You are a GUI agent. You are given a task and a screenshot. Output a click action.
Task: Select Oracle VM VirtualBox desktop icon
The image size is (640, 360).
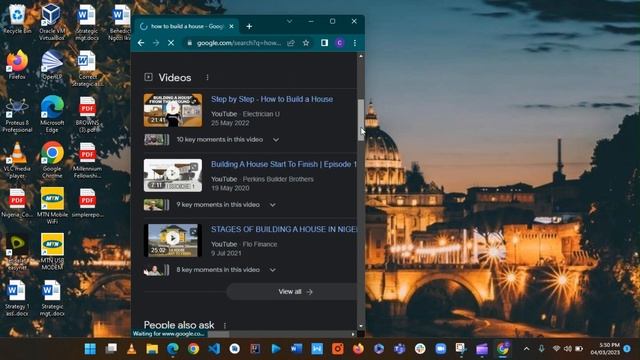[52, 22]
